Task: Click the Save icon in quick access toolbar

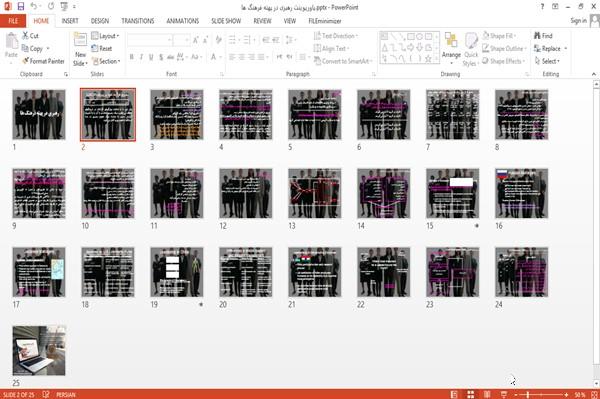Action: pos(21,7)
